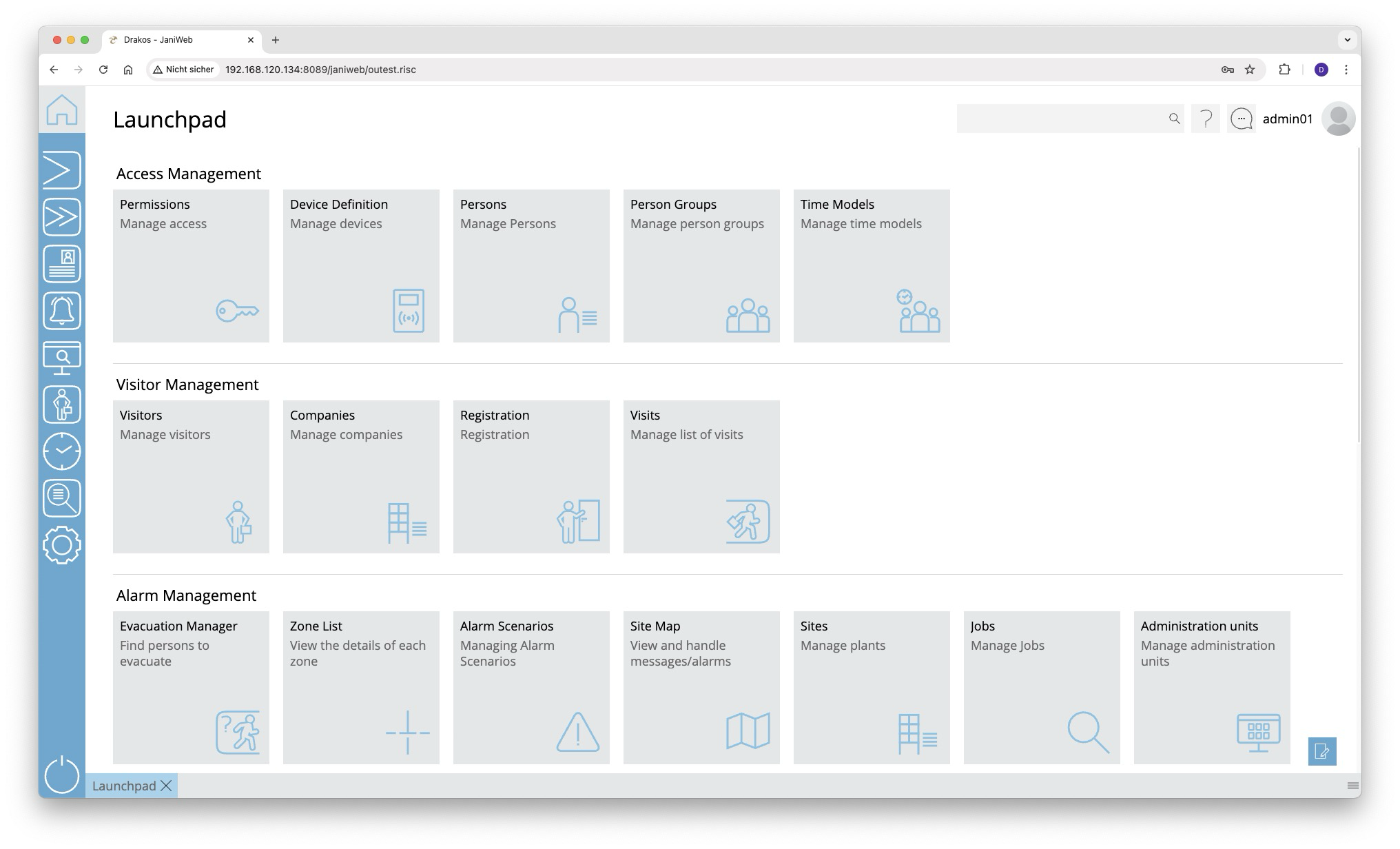
Task: Select the Launchpad bottom tab
Action: click(124, 786)
